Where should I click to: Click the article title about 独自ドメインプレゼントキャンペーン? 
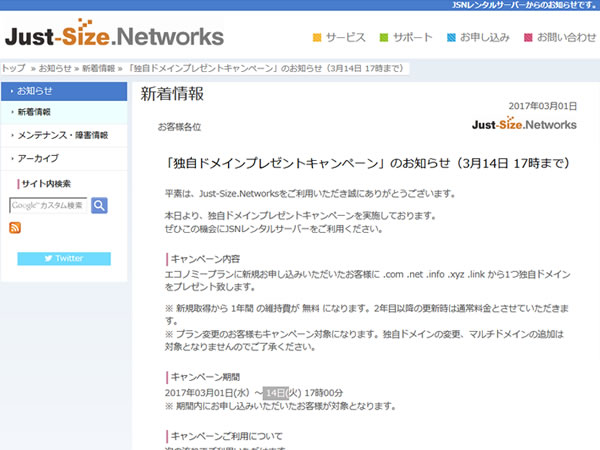click(x=367, y=163)
